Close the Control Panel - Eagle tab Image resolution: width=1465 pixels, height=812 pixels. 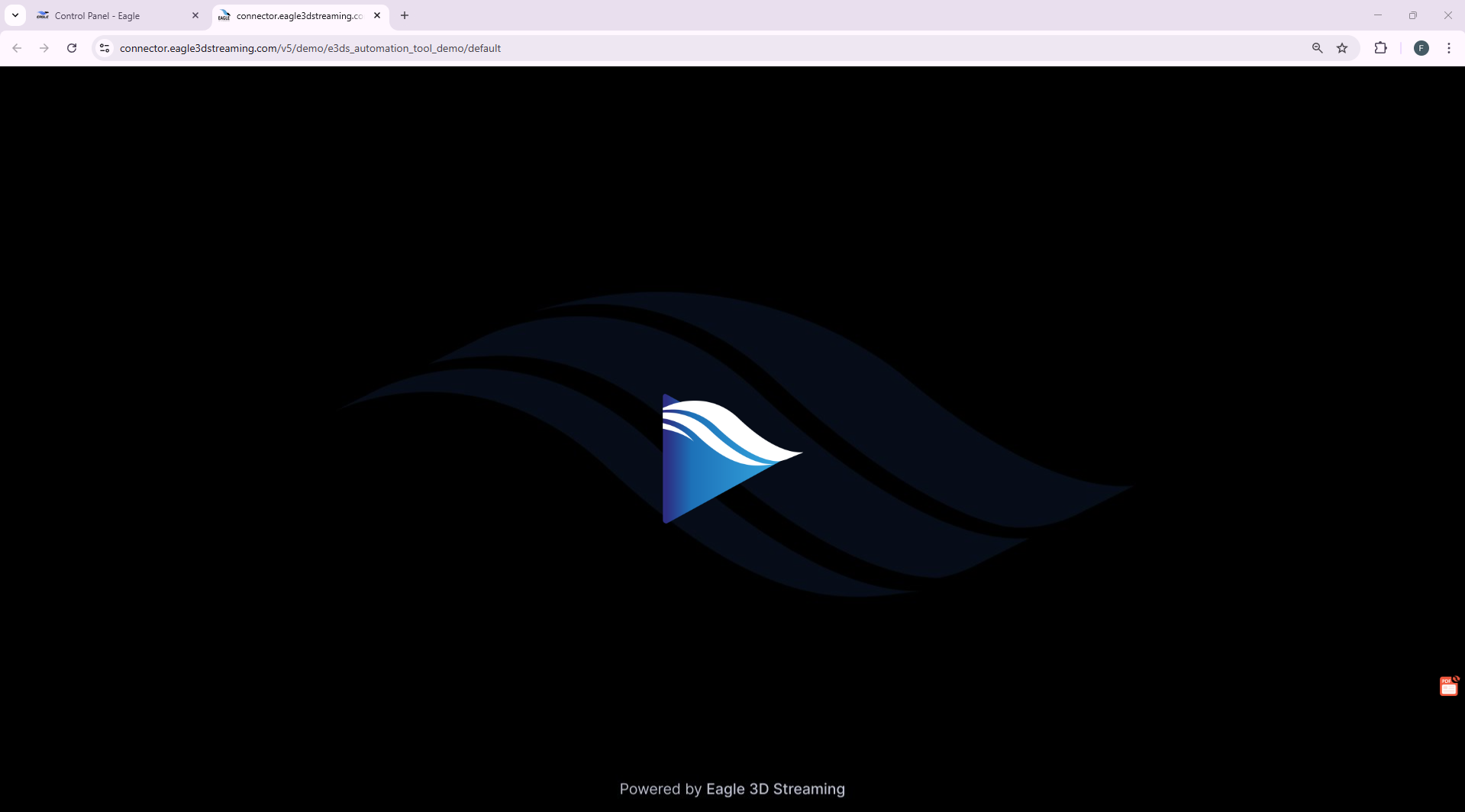point(195,14)
